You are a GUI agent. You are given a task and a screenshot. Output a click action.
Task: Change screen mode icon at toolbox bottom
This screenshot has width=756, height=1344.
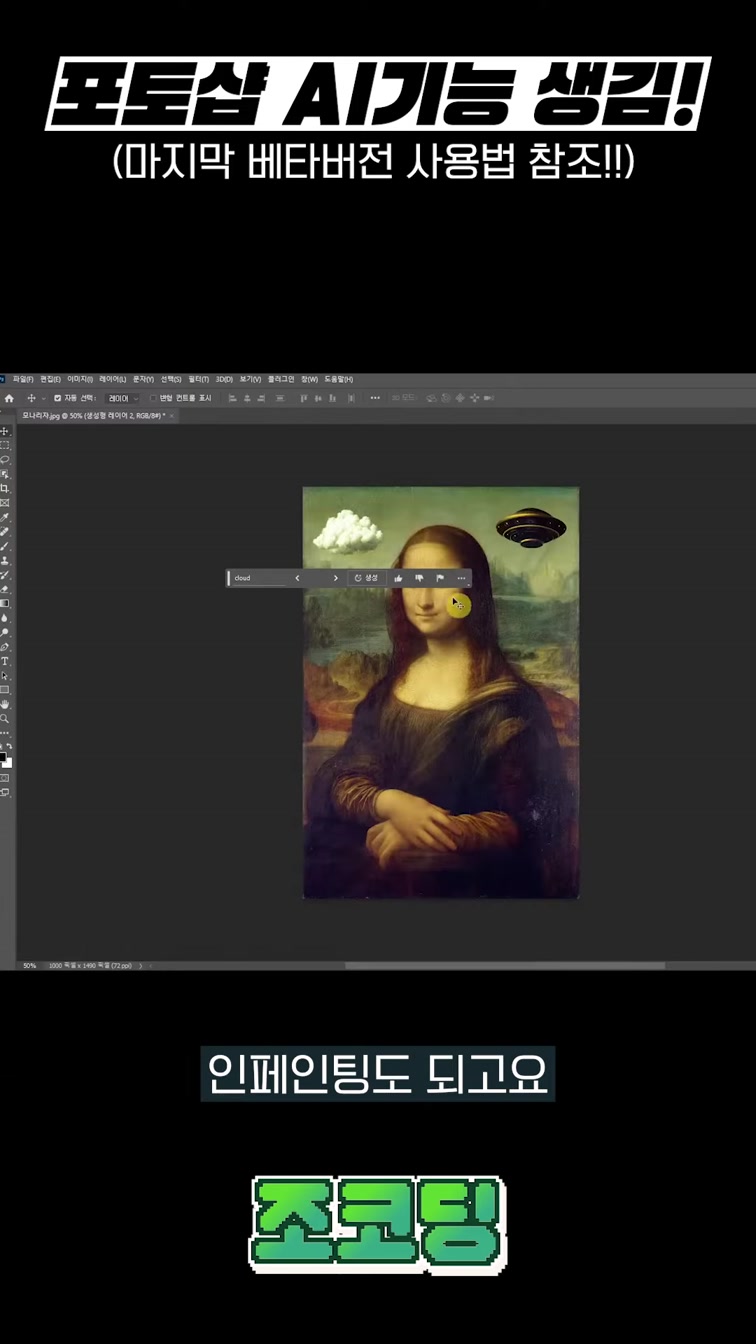(x=5, y=792)
